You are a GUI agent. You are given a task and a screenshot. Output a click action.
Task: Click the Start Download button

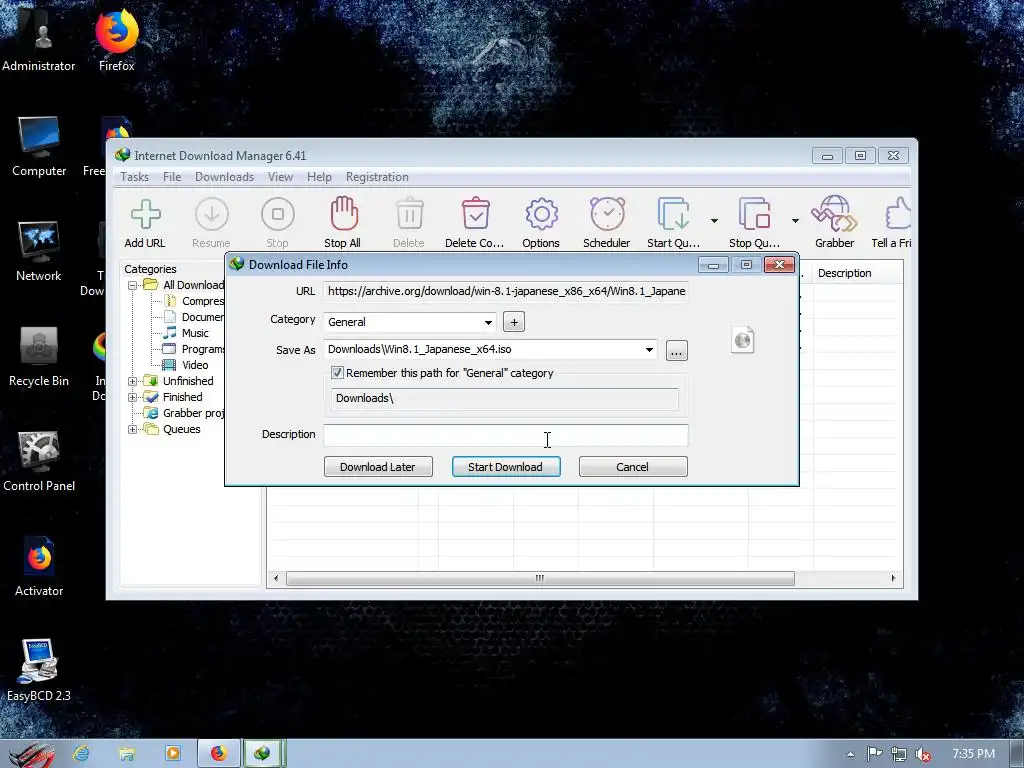tap(506, 466)
